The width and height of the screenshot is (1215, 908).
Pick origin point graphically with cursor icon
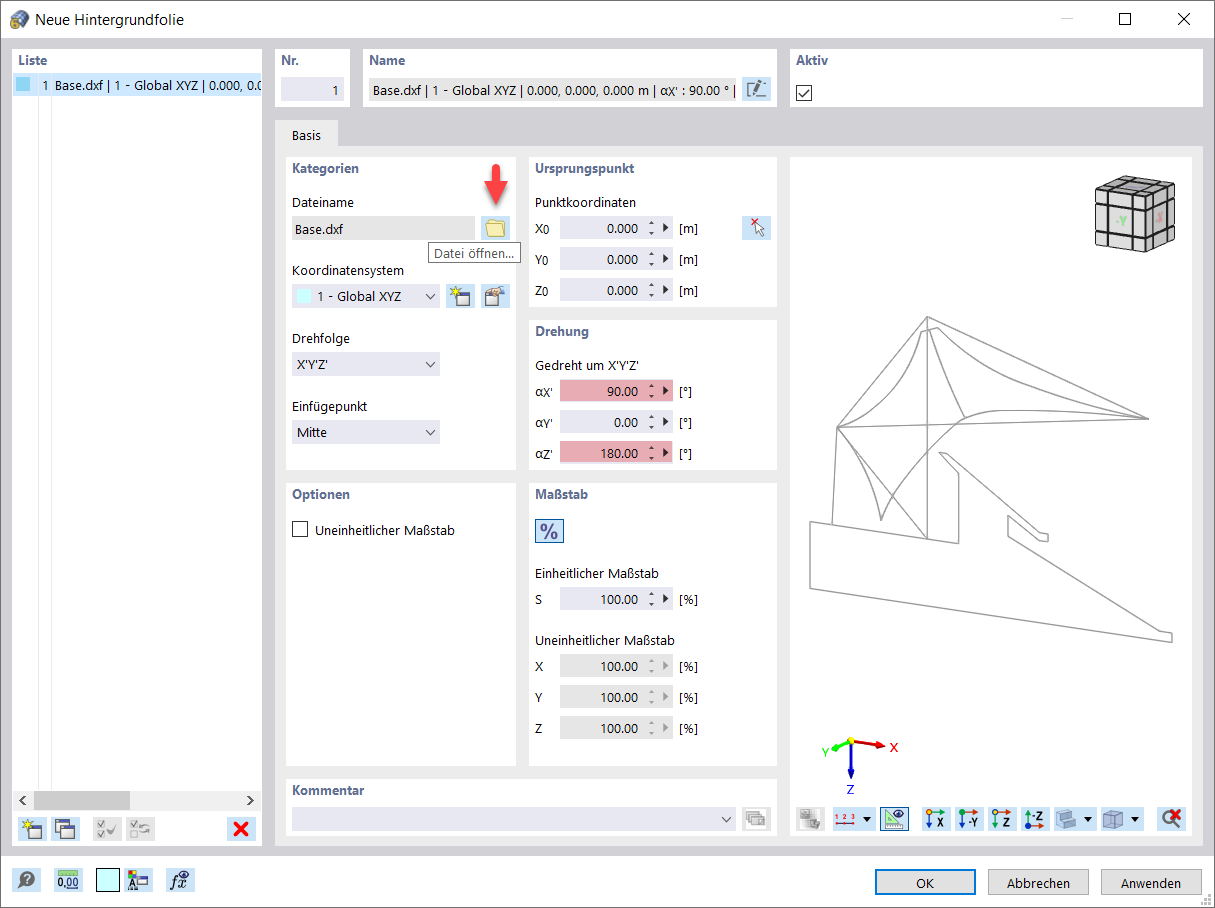(757, 228)
